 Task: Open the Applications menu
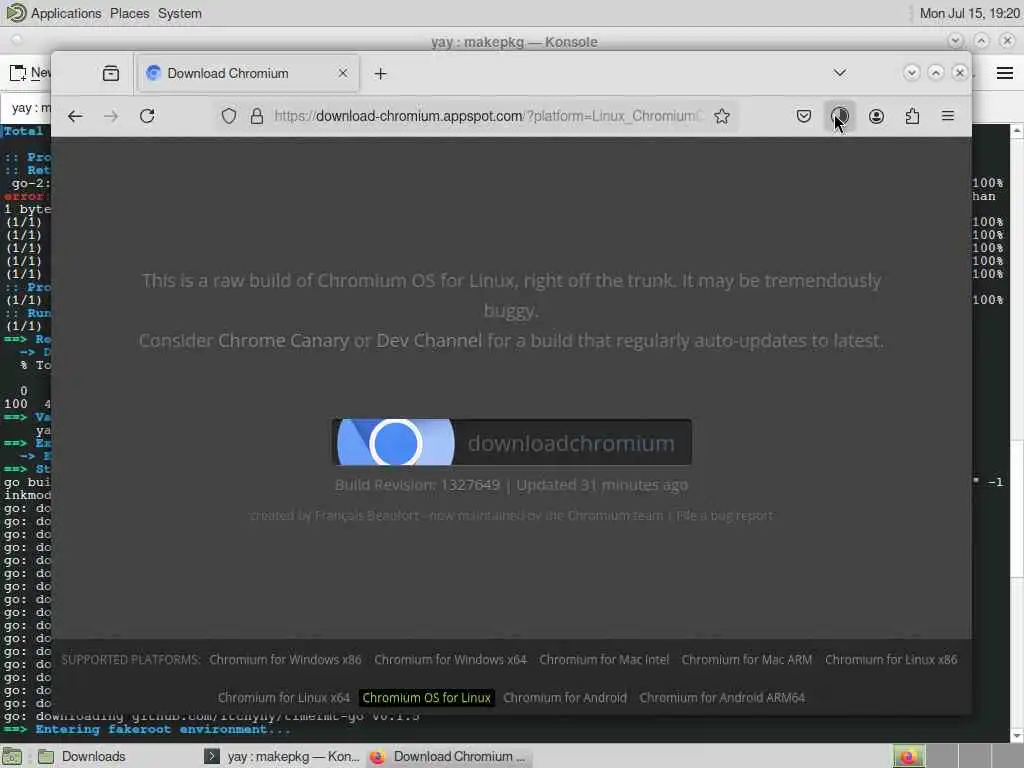coord(66,13)
